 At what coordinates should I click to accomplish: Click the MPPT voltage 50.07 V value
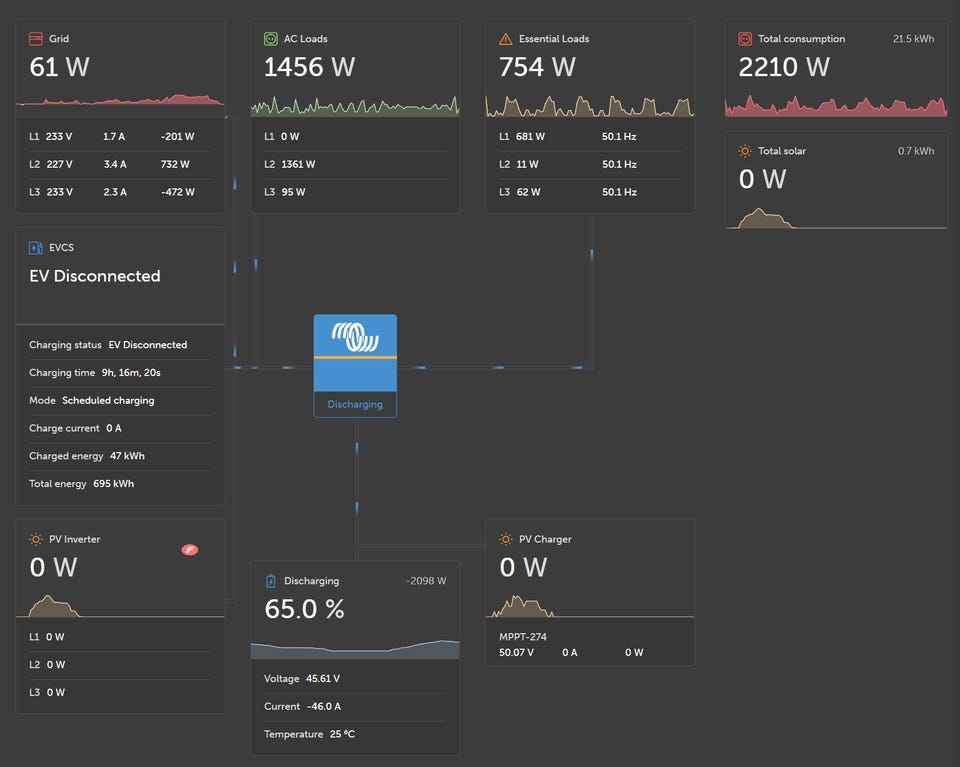click(516, 653)
